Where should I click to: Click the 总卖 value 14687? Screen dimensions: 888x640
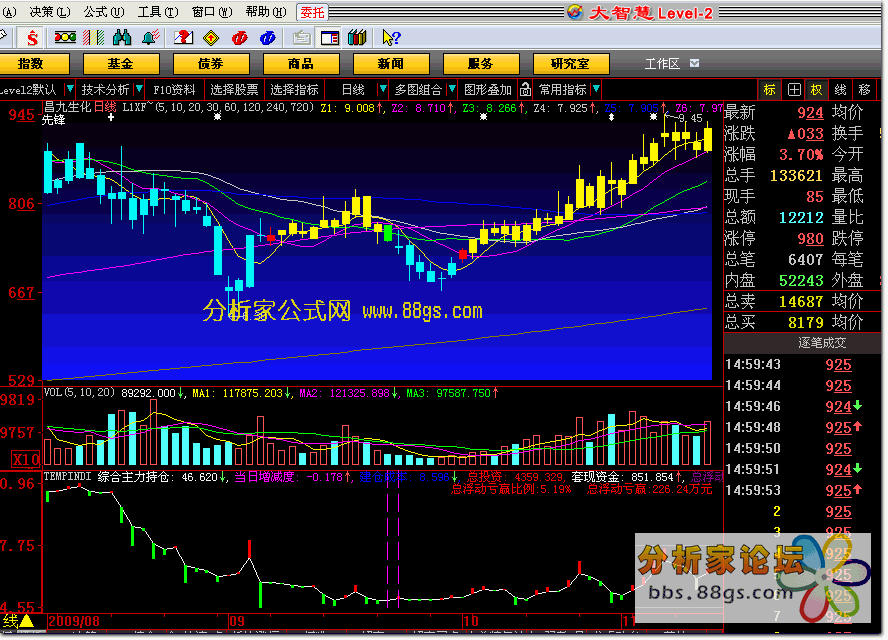click(801, 301)
